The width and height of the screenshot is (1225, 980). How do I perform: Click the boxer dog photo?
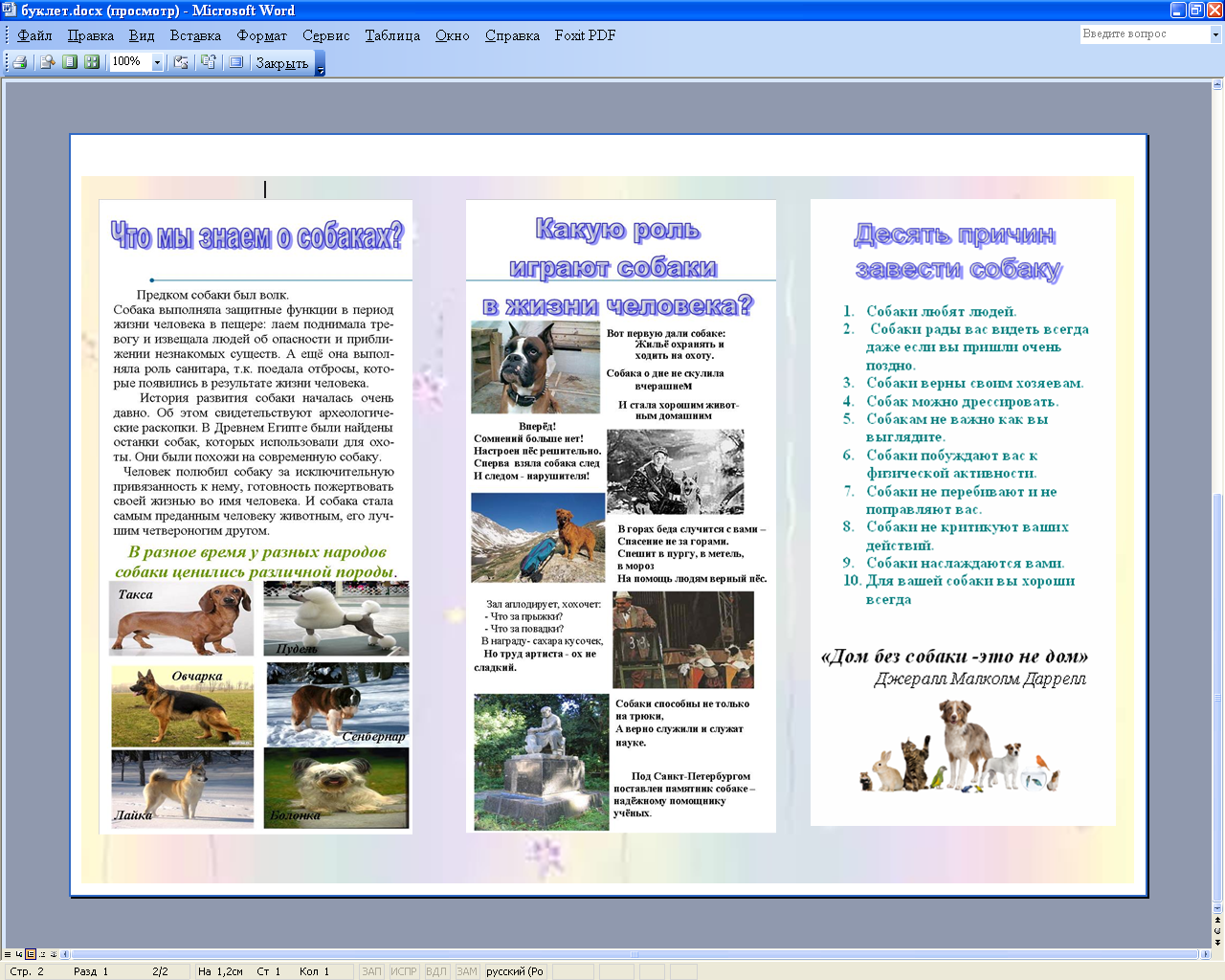click(x=535, y=367)
